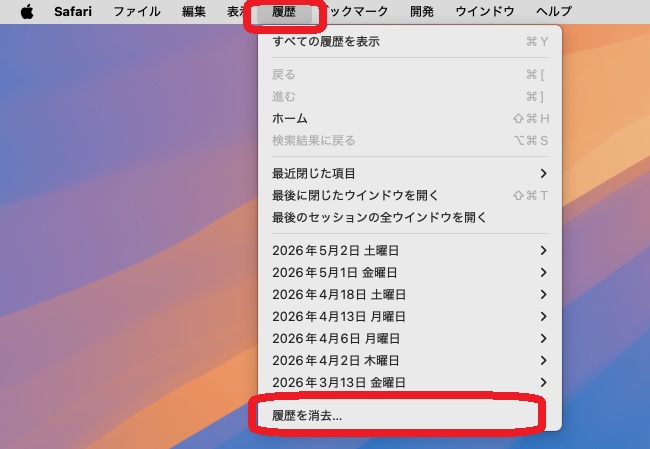The height and width of the screenshot is (449, 650).
Task: Open the 開発 menu
Action: click(422, 12)
